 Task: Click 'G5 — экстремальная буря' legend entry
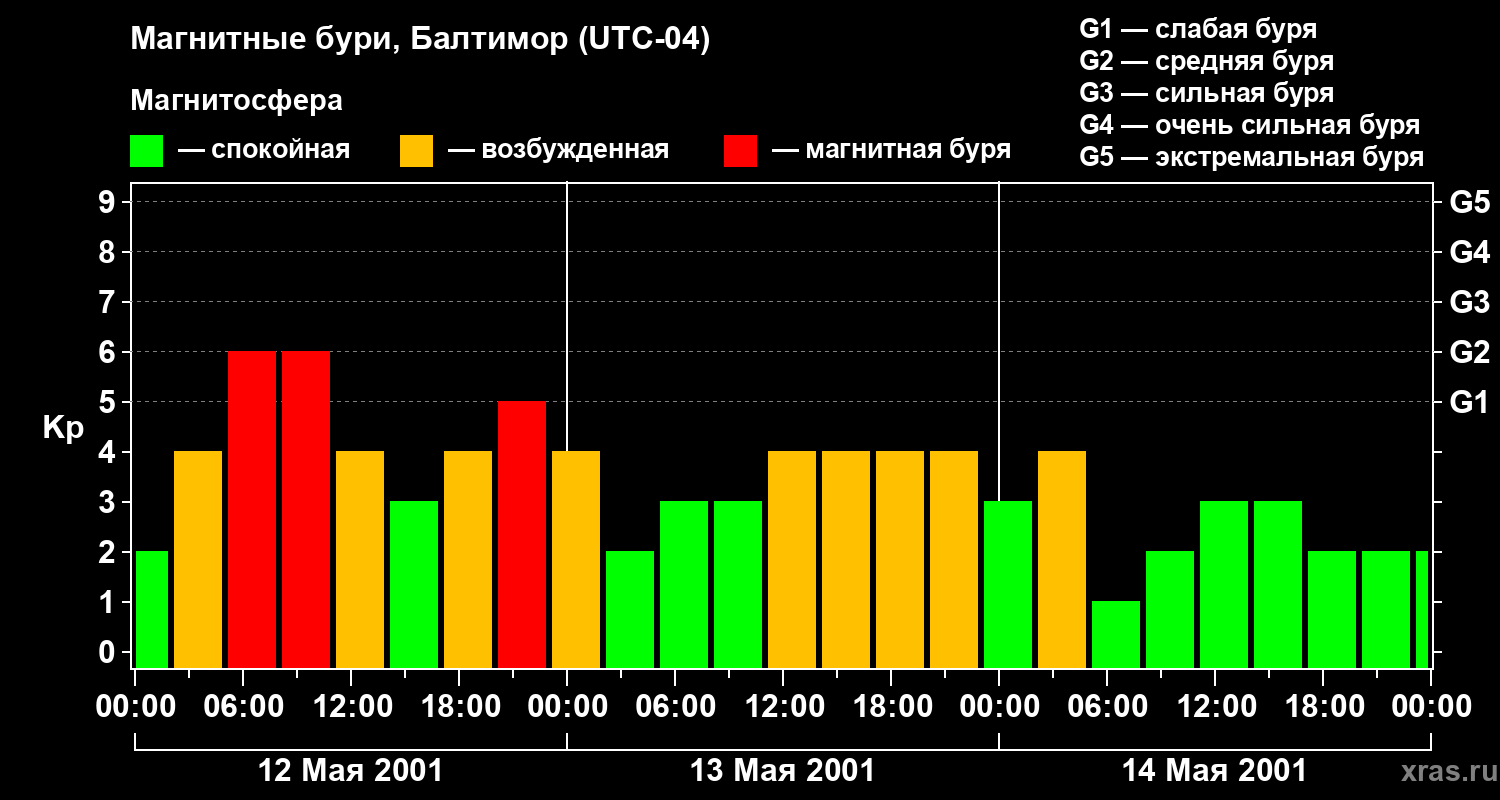point(1251,157)
